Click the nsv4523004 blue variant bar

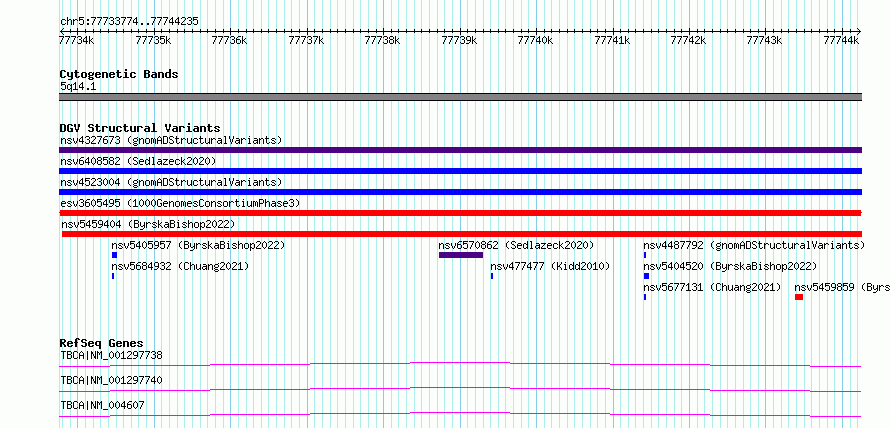(x=460, y=192)
